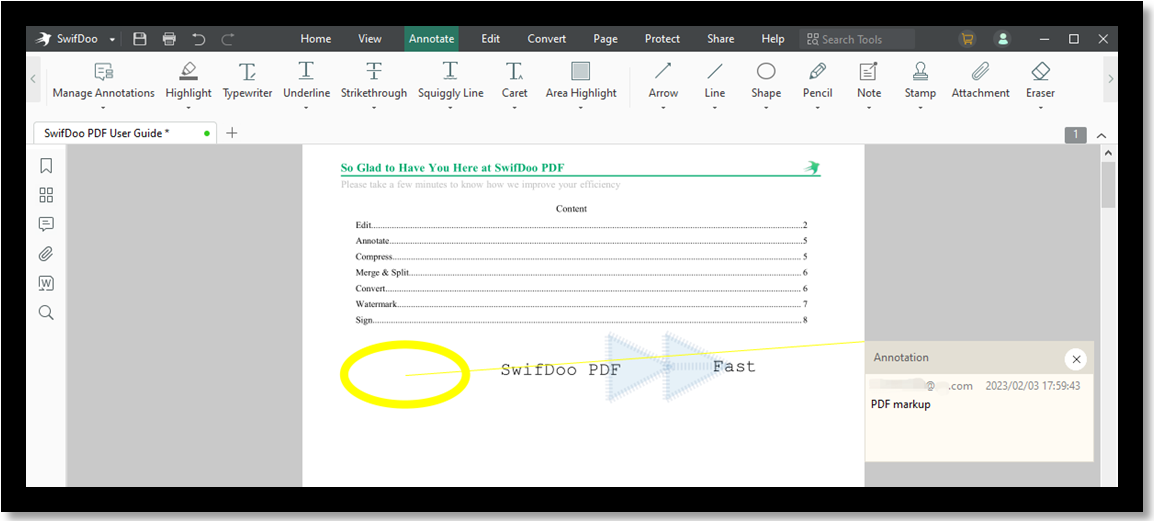Select the Line drawing tool
Image resolution: width=1154 pixels, height=521 pixels.
click(715, 81)
